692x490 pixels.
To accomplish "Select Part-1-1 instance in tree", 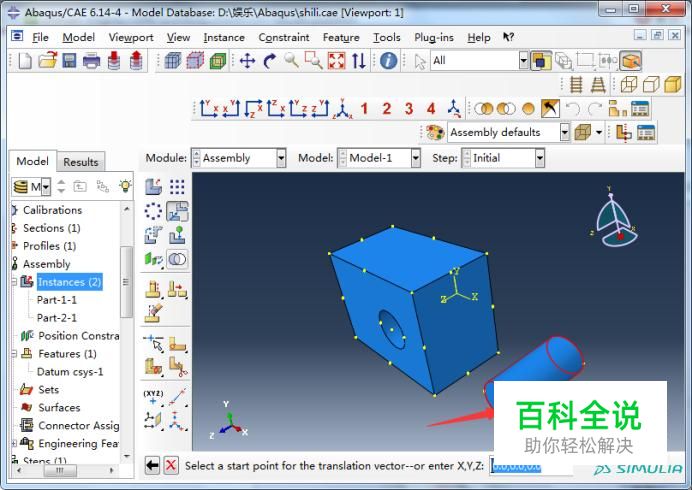I will (x=56, y=300).
